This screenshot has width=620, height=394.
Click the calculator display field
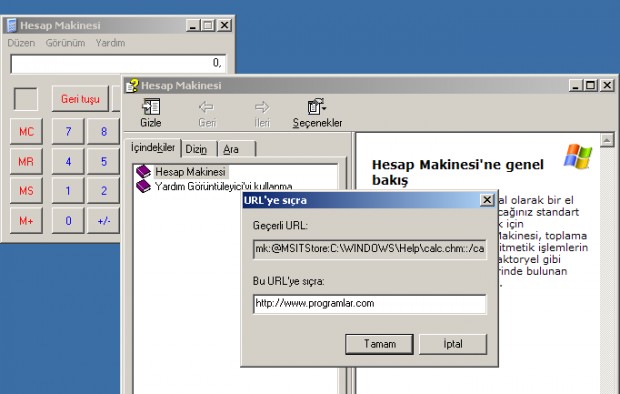click(118, 64)
